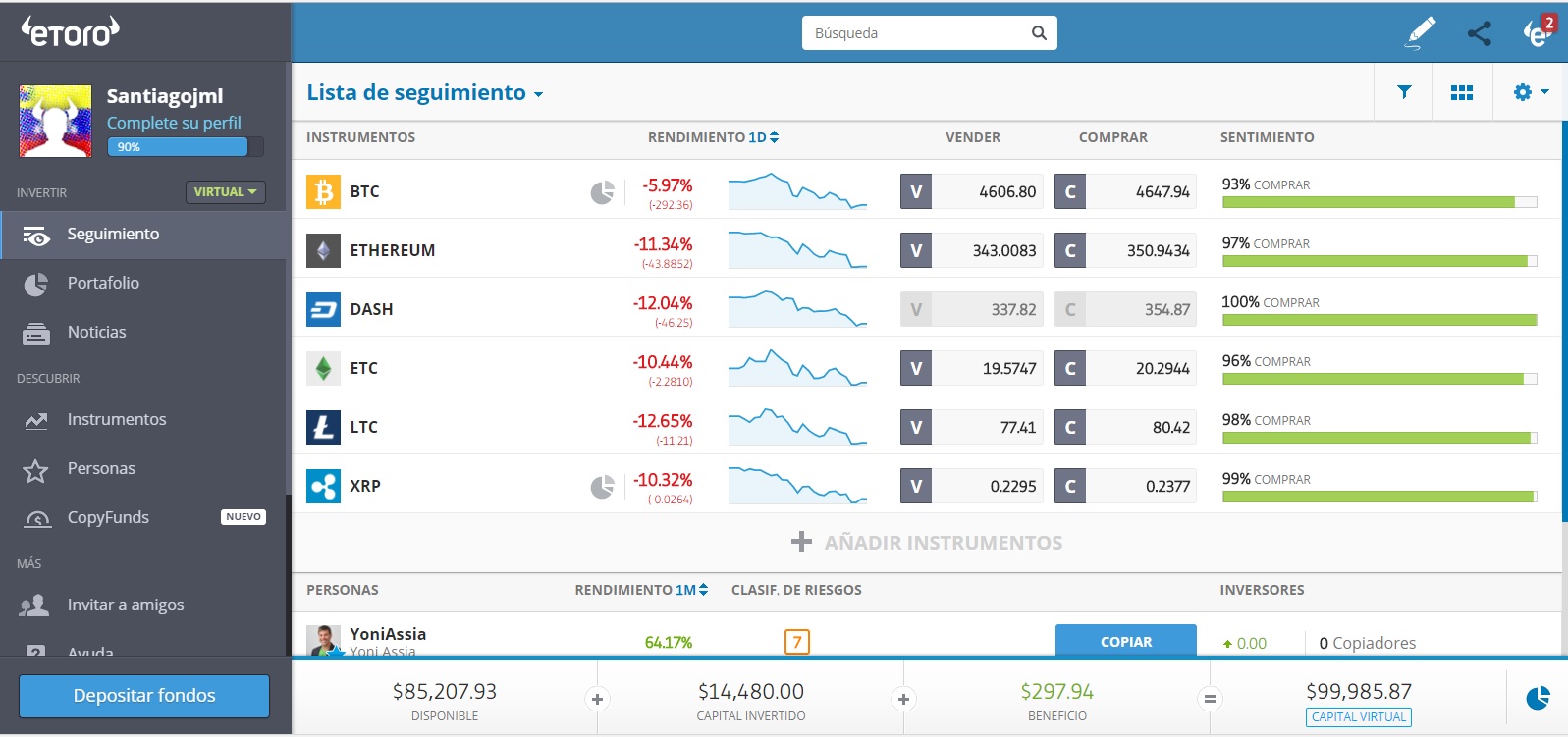Click the ETC coin icon
Screen dimensions: 1568x737
pos(323,368)
